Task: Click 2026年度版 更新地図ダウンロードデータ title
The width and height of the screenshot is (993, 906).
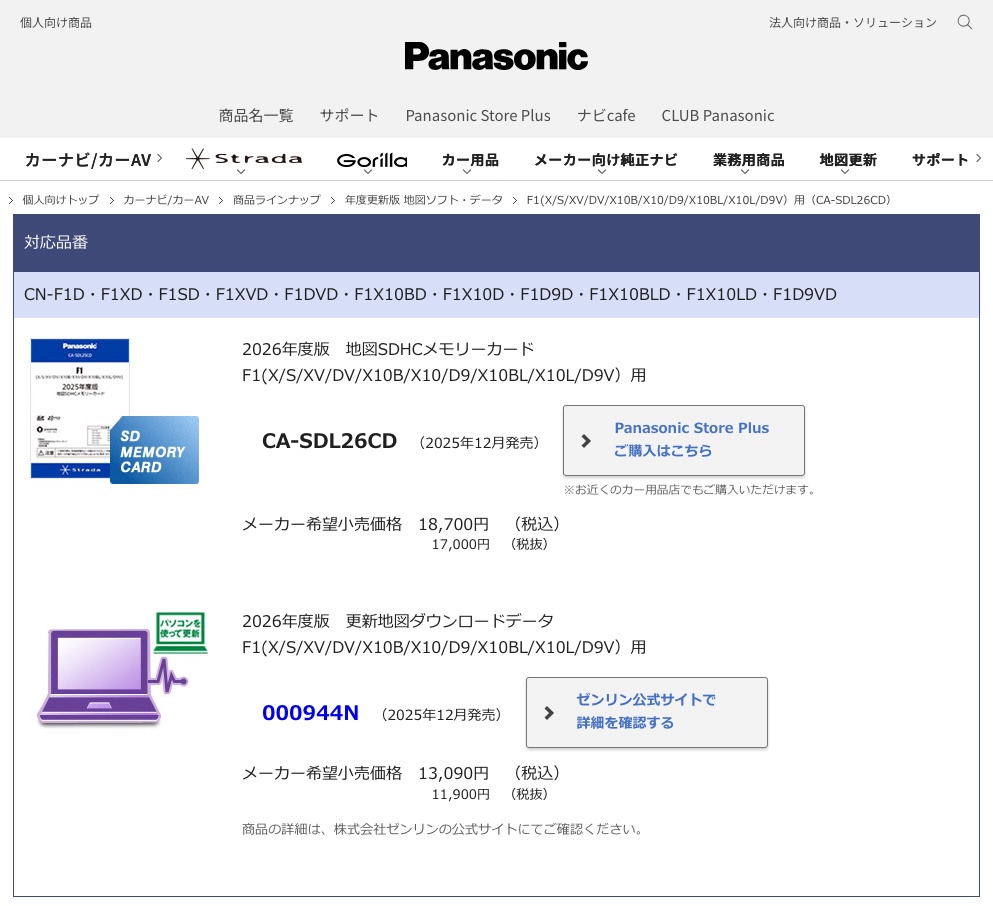Action: 398,621
